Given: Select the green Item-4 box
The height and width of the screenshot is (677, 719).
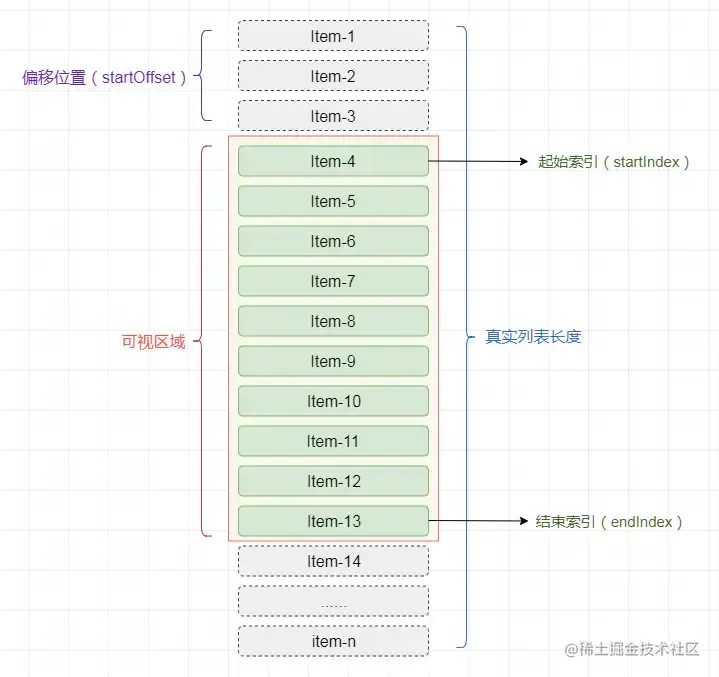Looking at the screenshot, I should (x=333, y=161).
